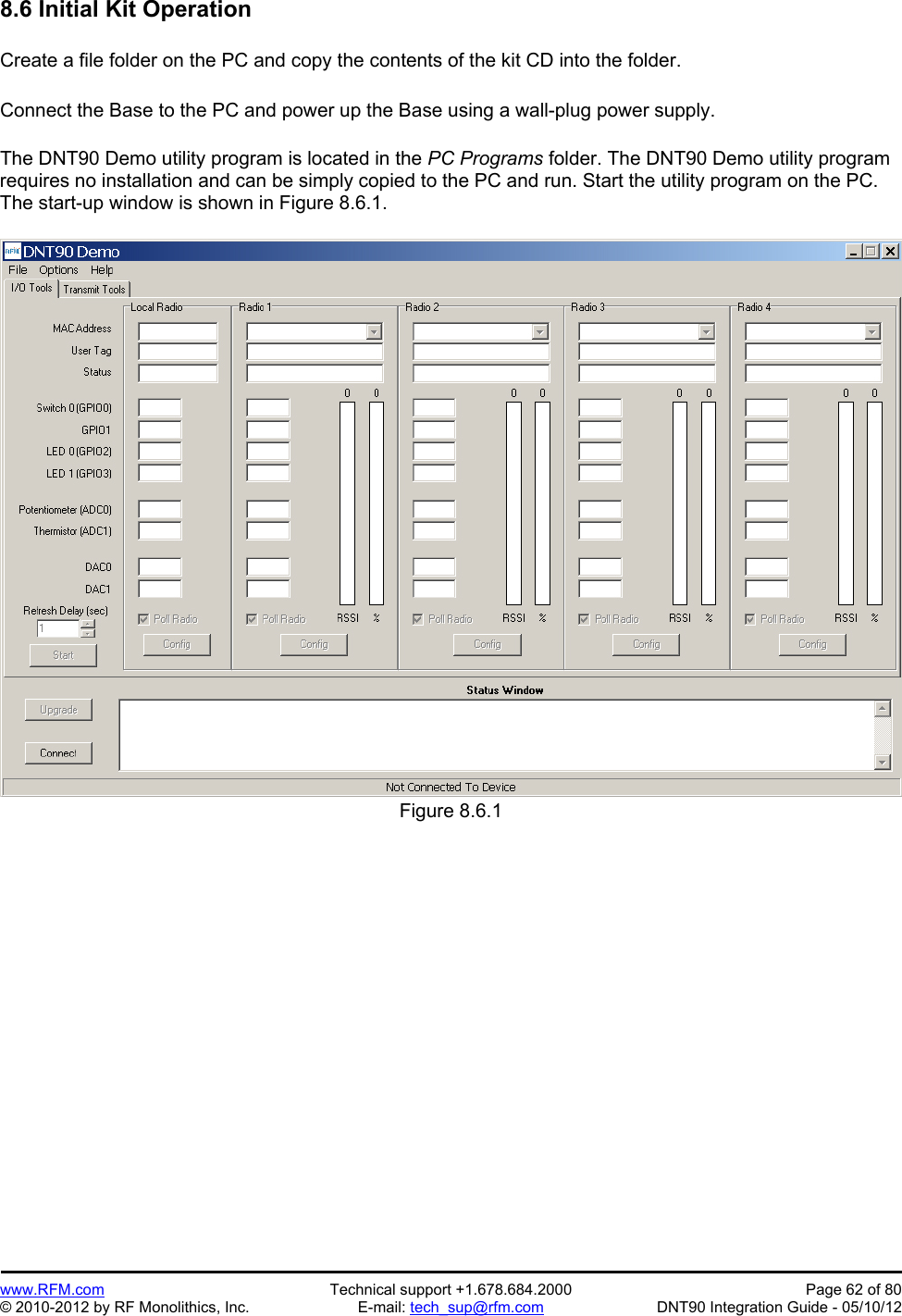Toggle Poll Radio checkbox under Radio 4

point(750,619)
